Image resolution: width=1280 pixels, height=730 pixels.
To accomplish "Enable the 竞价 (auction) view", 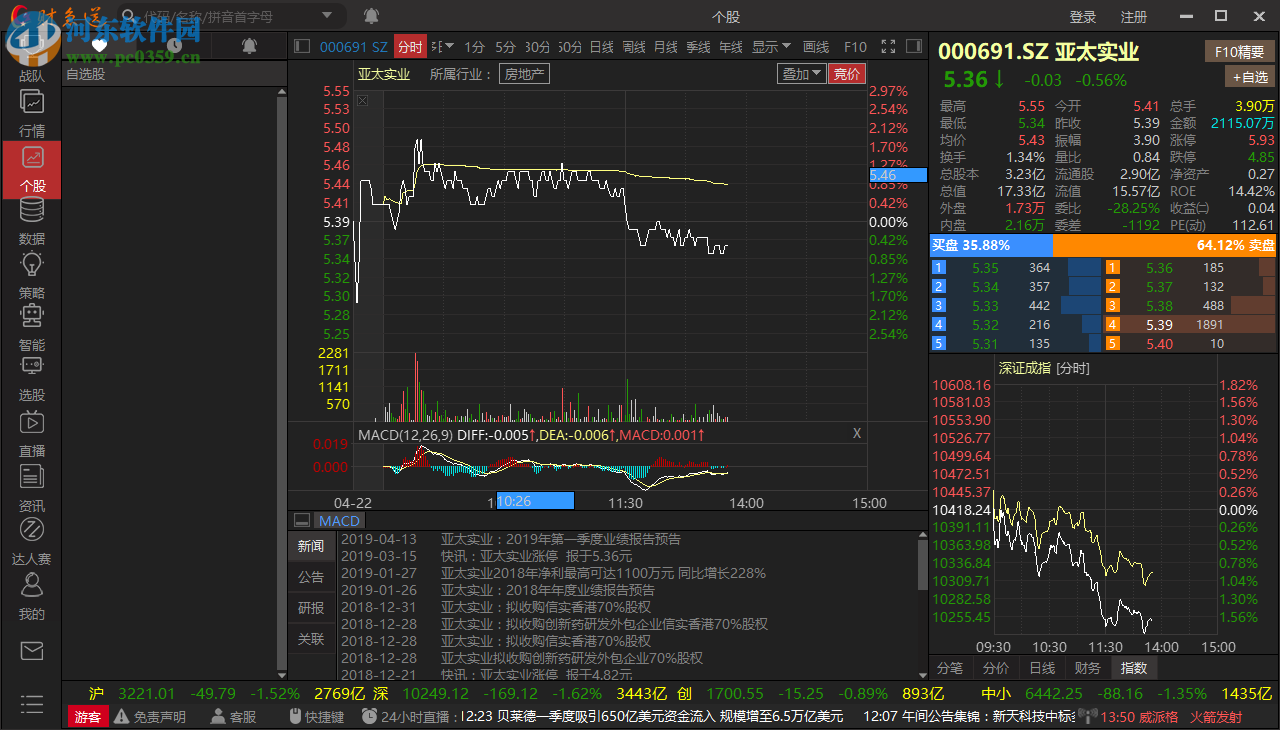I will click(x=846, y=73).
